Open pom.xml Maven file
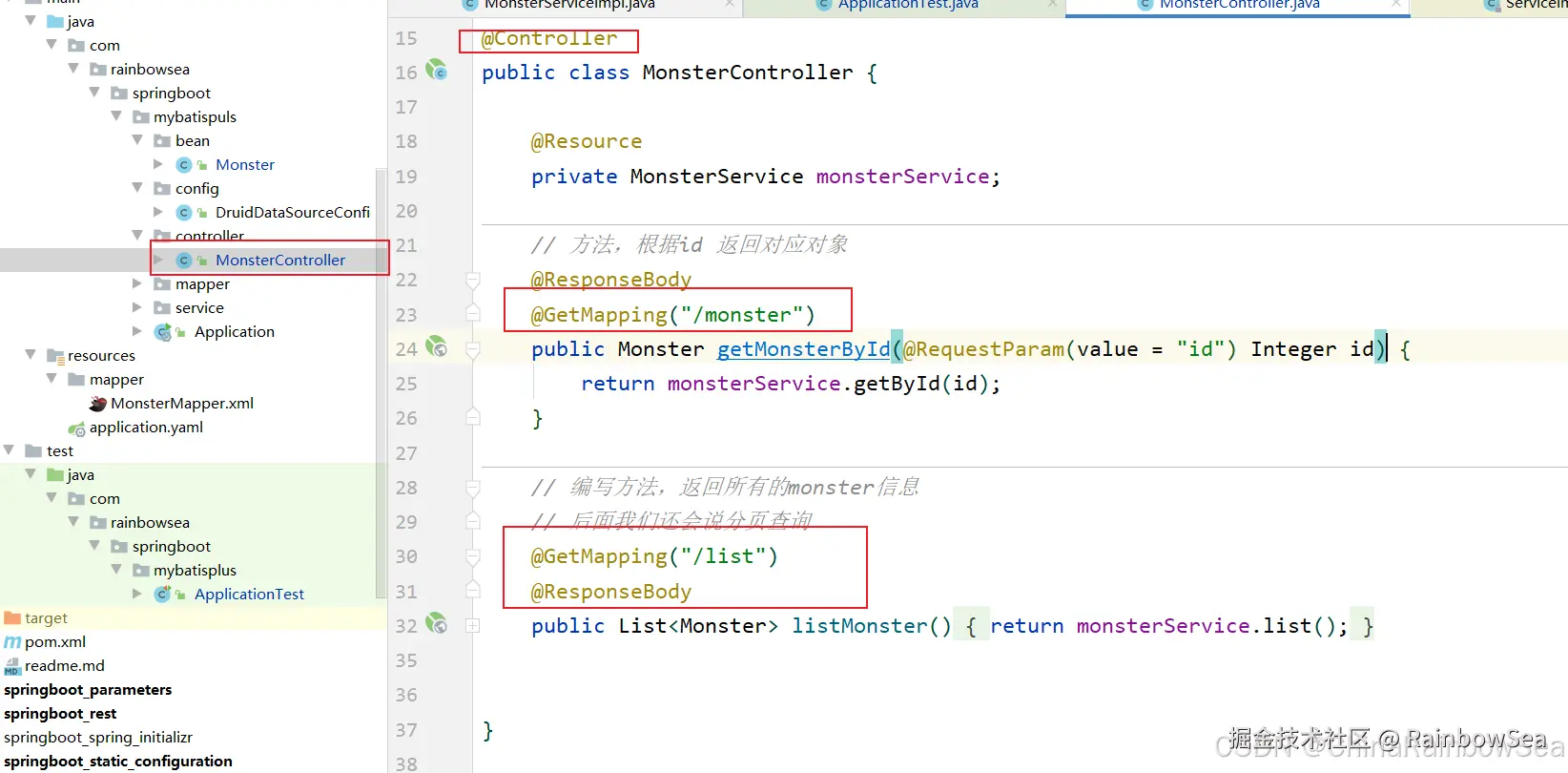The width and height of the screenshot is (1568, 773). click(55, 641)
